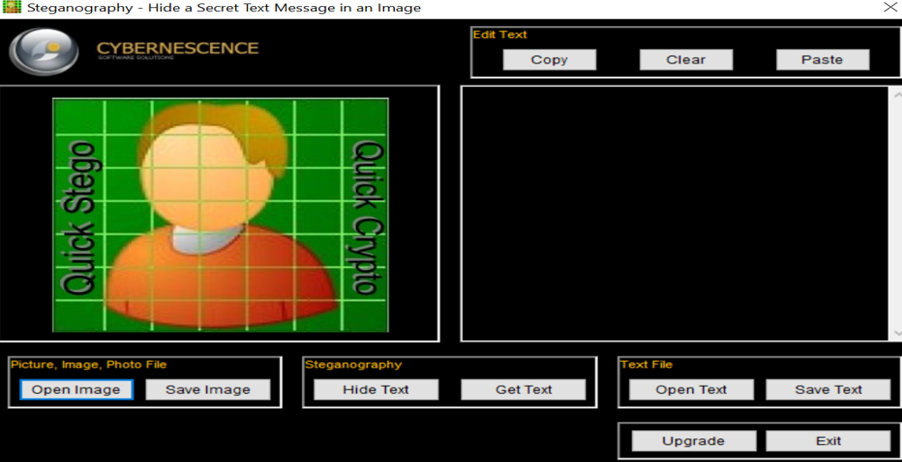
Task: Load a text file via Open Text
Action: point(691,390)
